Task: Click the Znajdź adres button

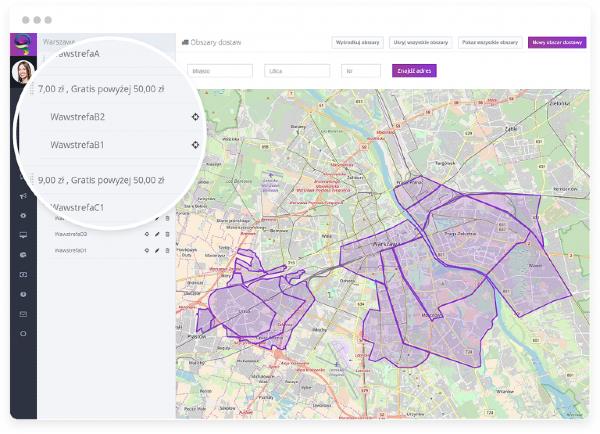Action: tap(414, 71)
